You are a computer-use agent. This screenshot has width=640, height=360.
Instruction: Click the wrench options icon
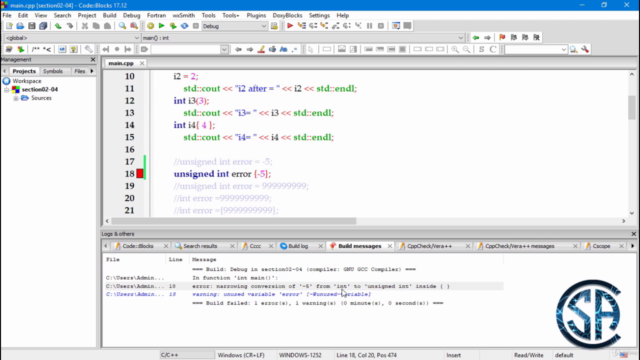click(585, 49)
